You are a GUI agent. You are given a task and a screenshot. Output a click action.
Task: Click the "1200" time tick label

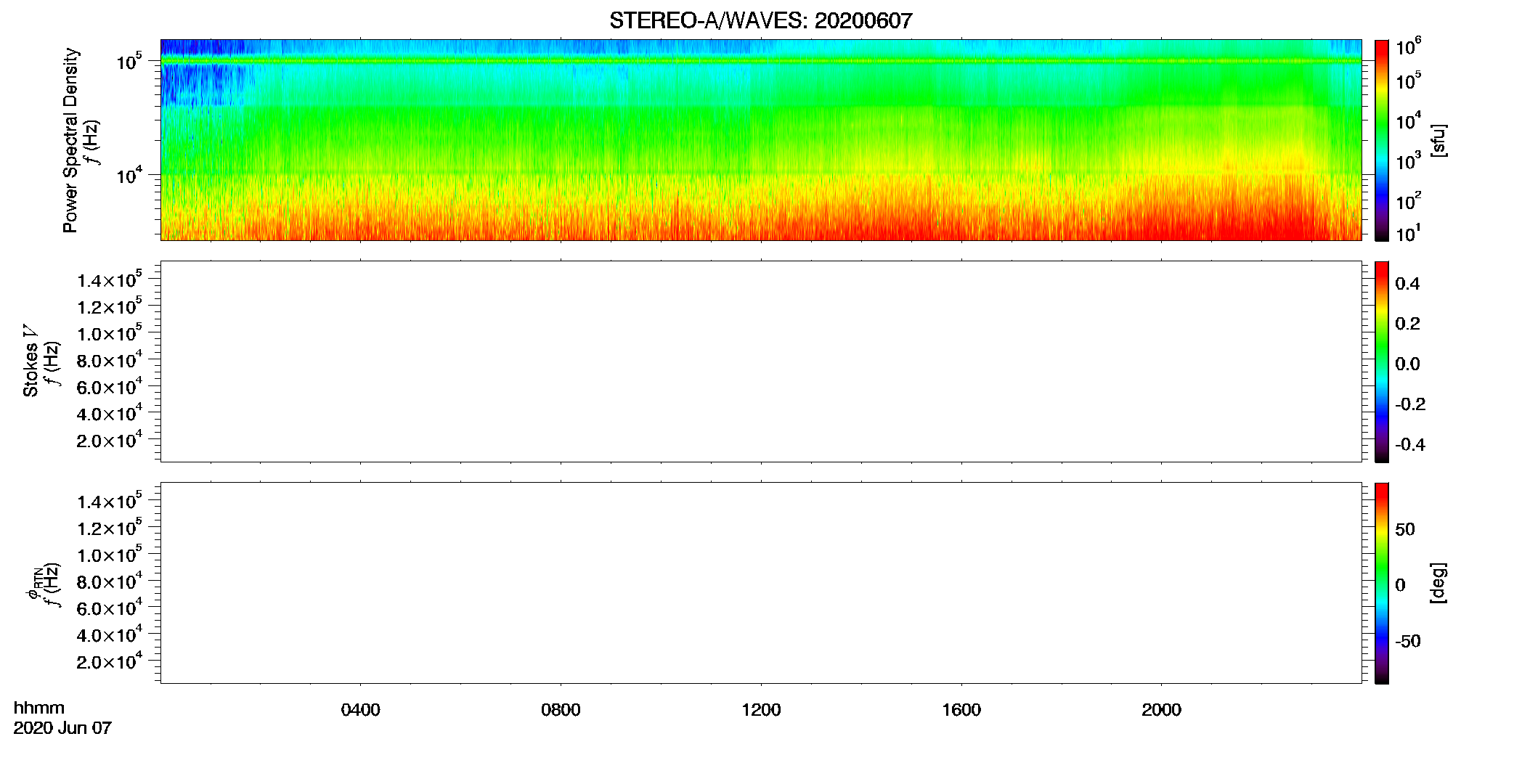click(761, 710)
